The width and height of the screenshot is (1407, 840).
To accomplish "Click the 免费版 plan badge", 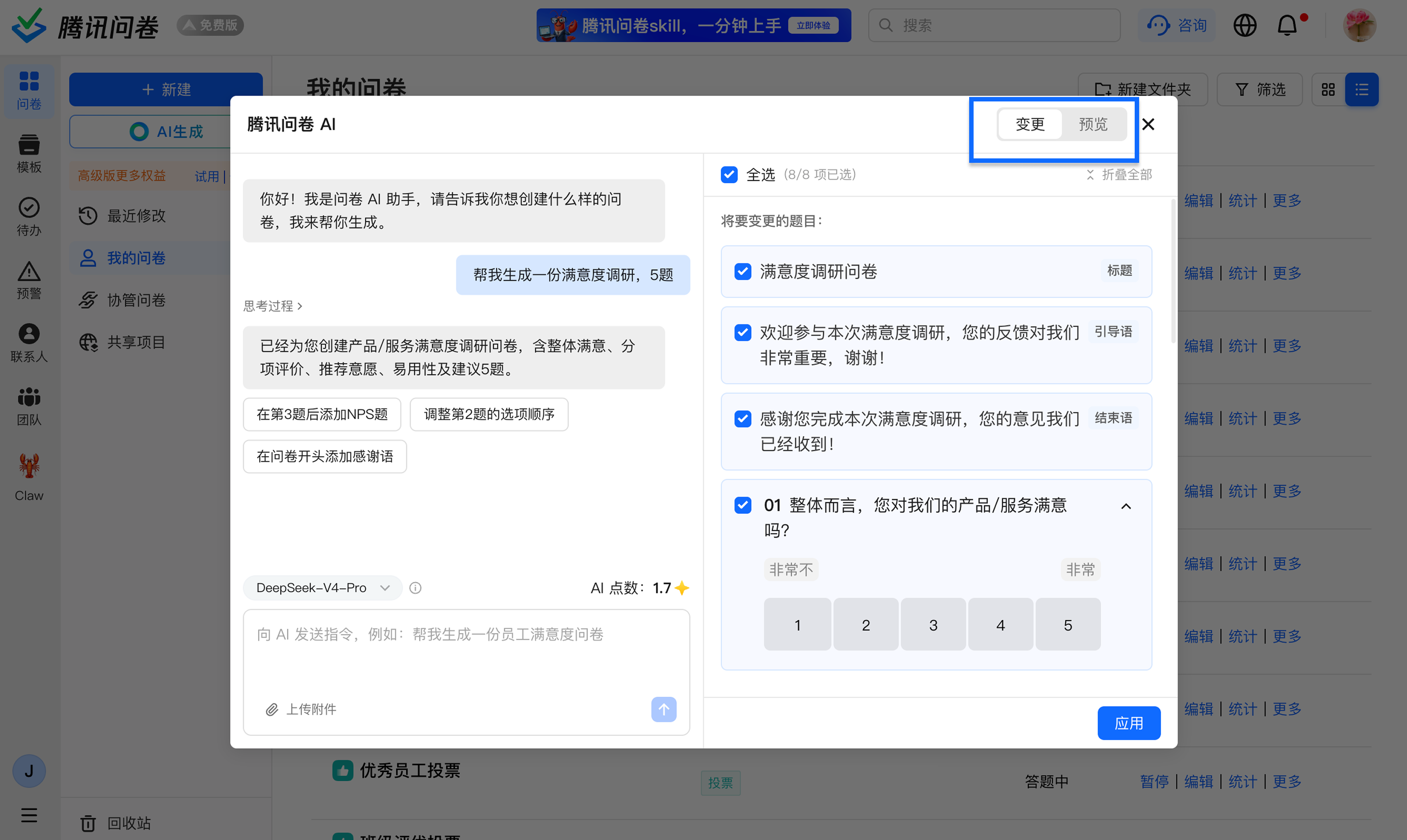I will click(x=210, y=25).
